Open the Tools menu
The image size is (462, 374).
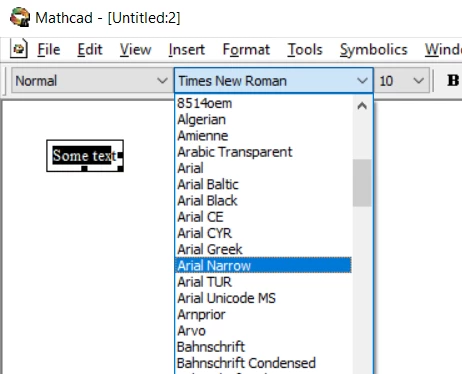tap(305, 50)
